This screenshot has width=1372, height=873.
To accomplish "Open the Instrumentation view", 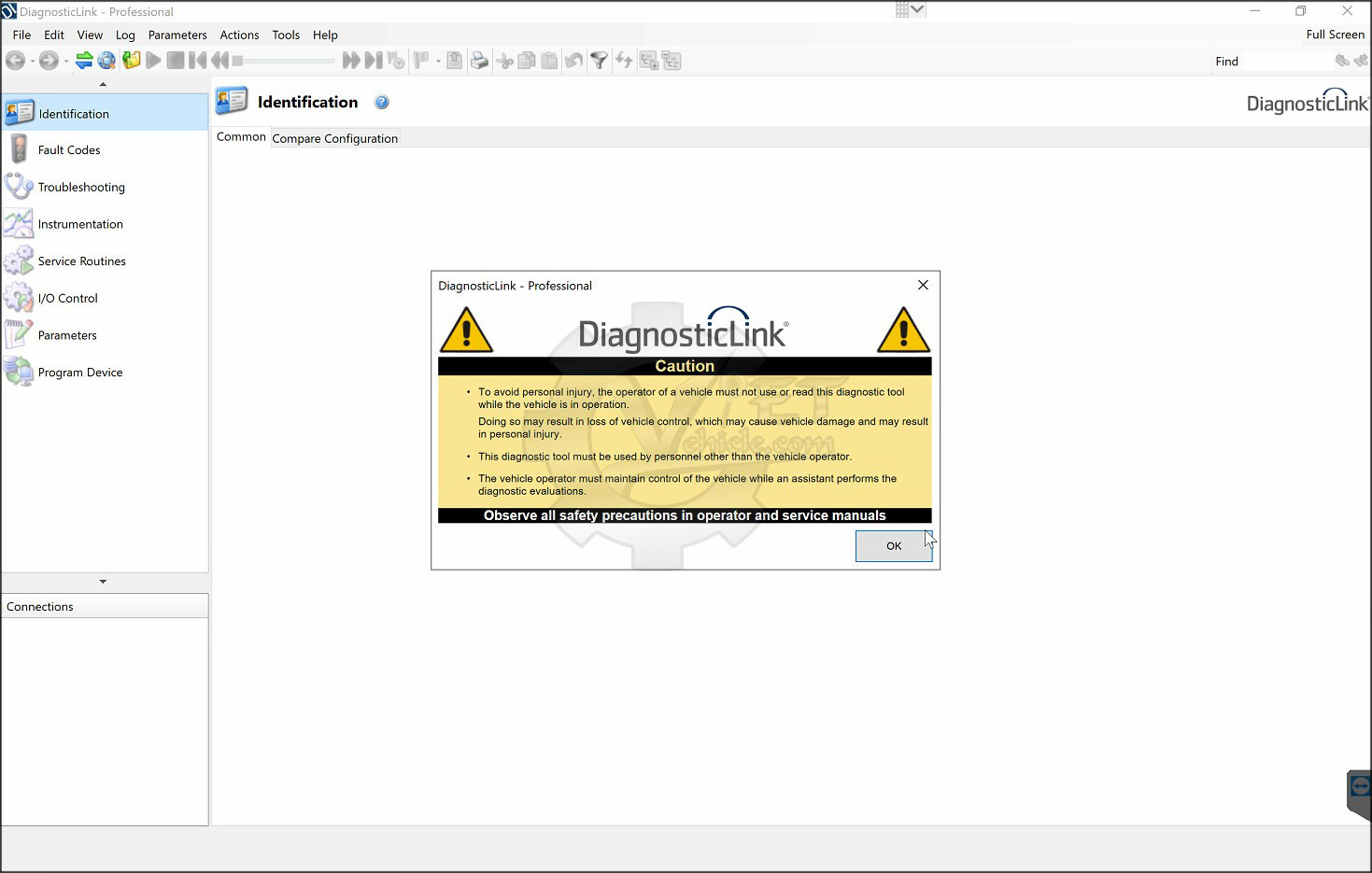I will pos(79,224).
